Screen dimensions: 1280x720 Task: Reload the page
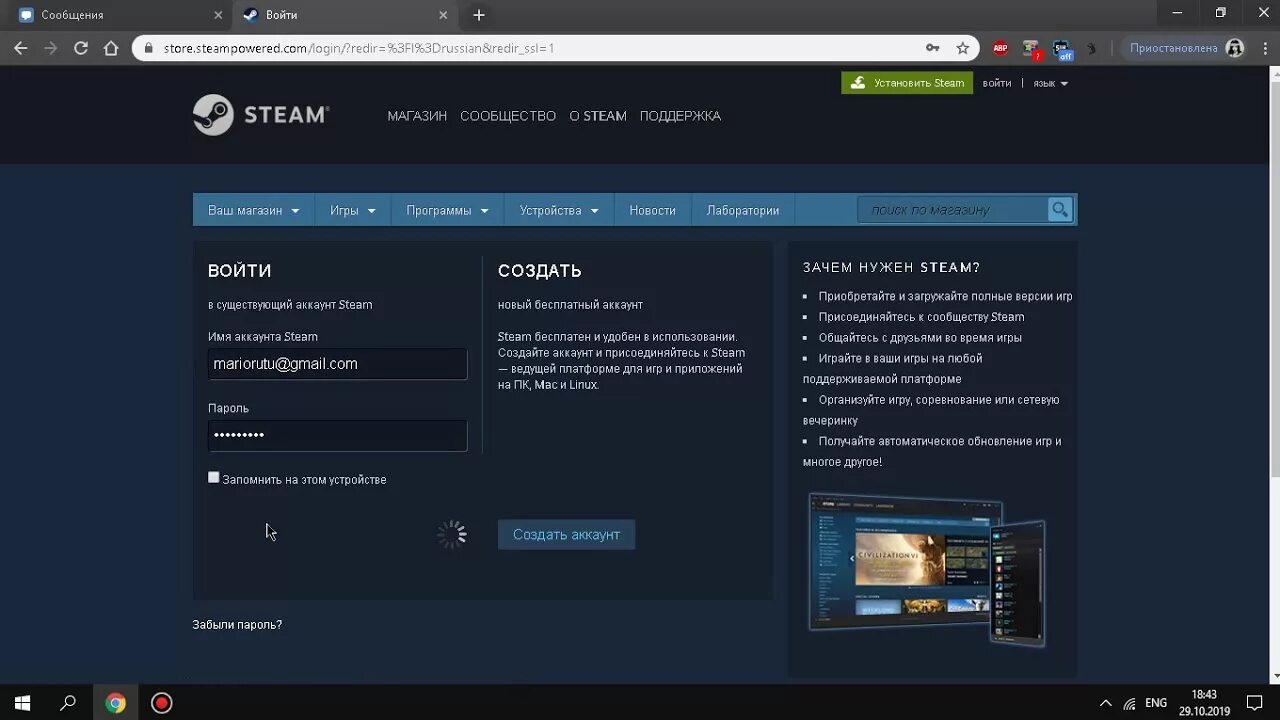point(81,48)
